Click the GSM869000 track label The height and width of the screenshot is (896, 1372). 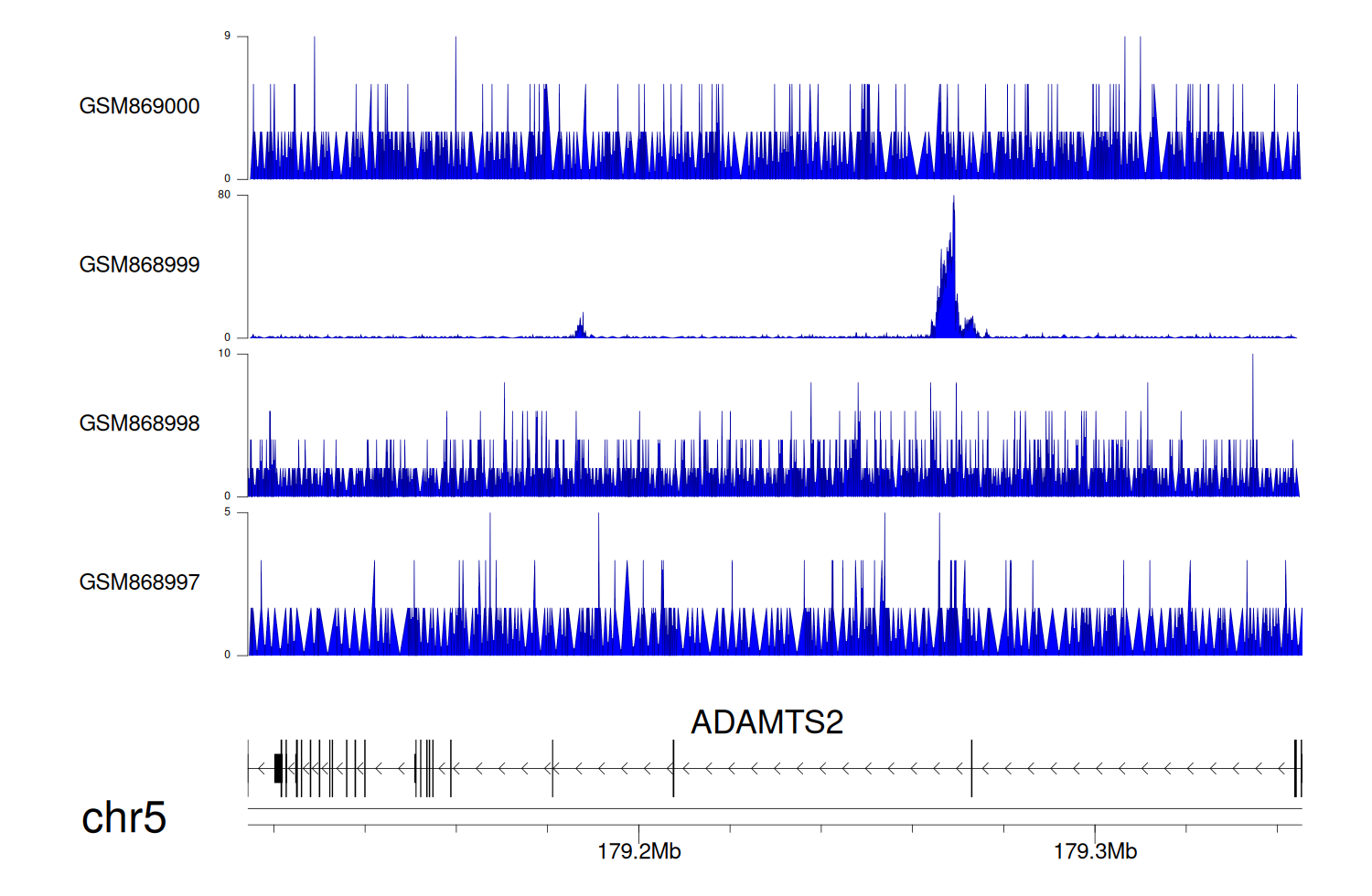pyautogui.click(x=139, y=106)
